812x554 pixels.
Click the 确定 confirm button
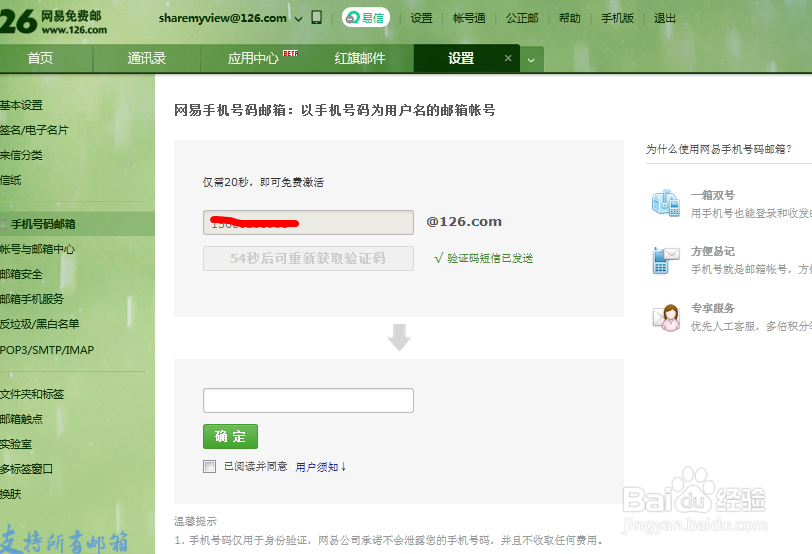coord(230,436)
